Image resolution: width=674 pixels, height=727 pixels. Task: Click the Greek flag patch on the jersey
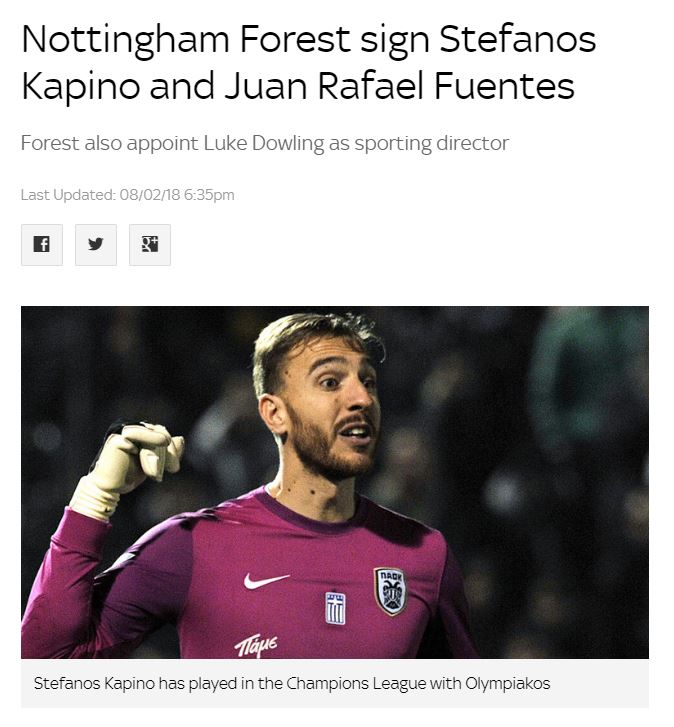[x=335, y=608]
